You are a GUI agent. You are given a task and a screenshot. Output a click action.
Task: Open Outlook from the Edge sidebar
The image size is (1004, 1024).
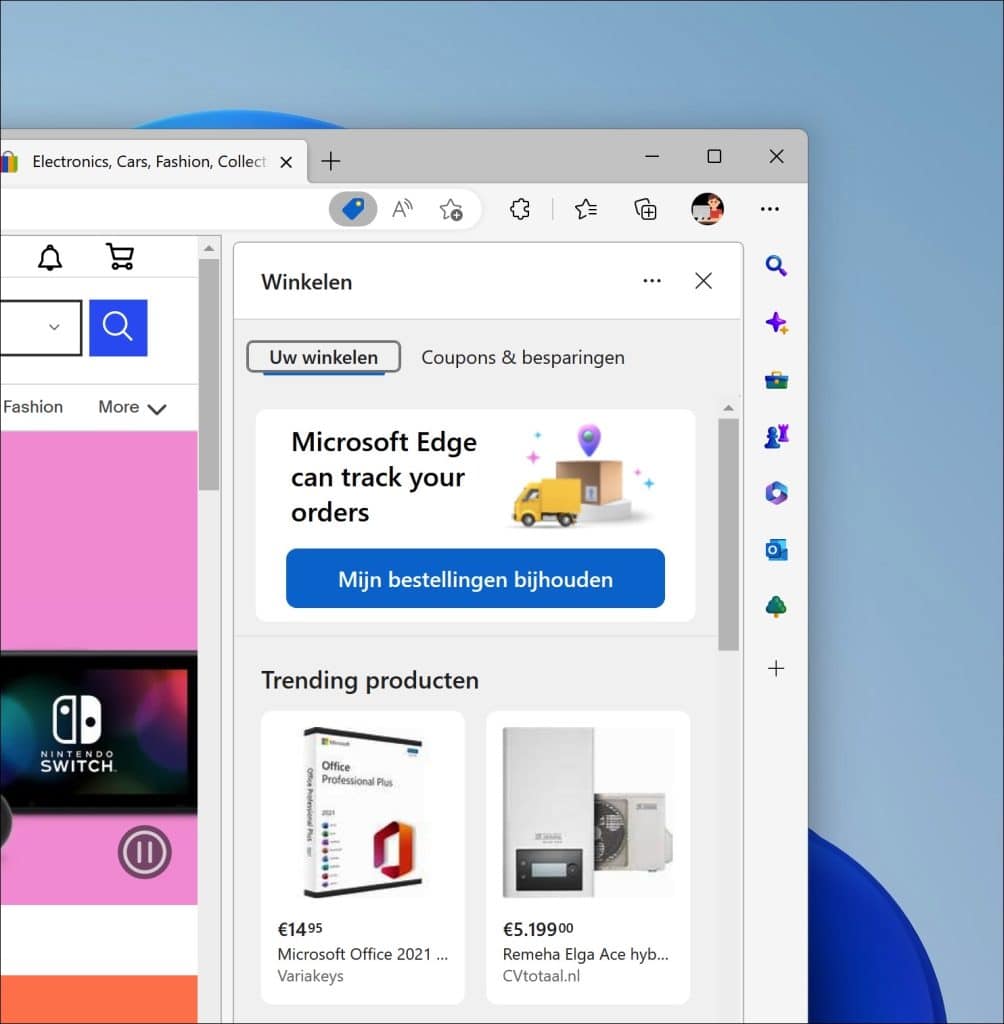click(x=776, y=549)
